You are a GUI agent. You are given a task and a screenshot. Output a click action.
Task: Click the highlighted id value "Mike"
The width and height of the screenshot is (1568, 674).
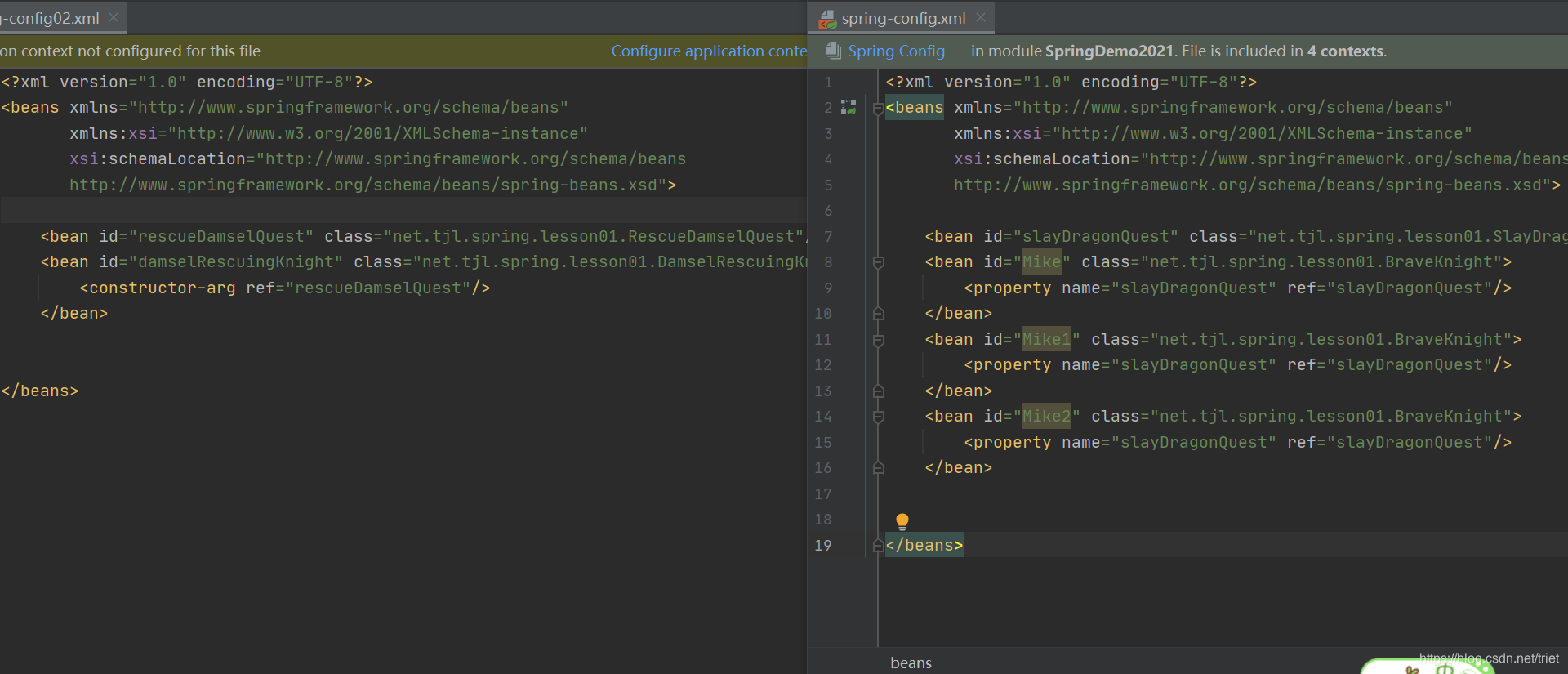point(1042,261)
